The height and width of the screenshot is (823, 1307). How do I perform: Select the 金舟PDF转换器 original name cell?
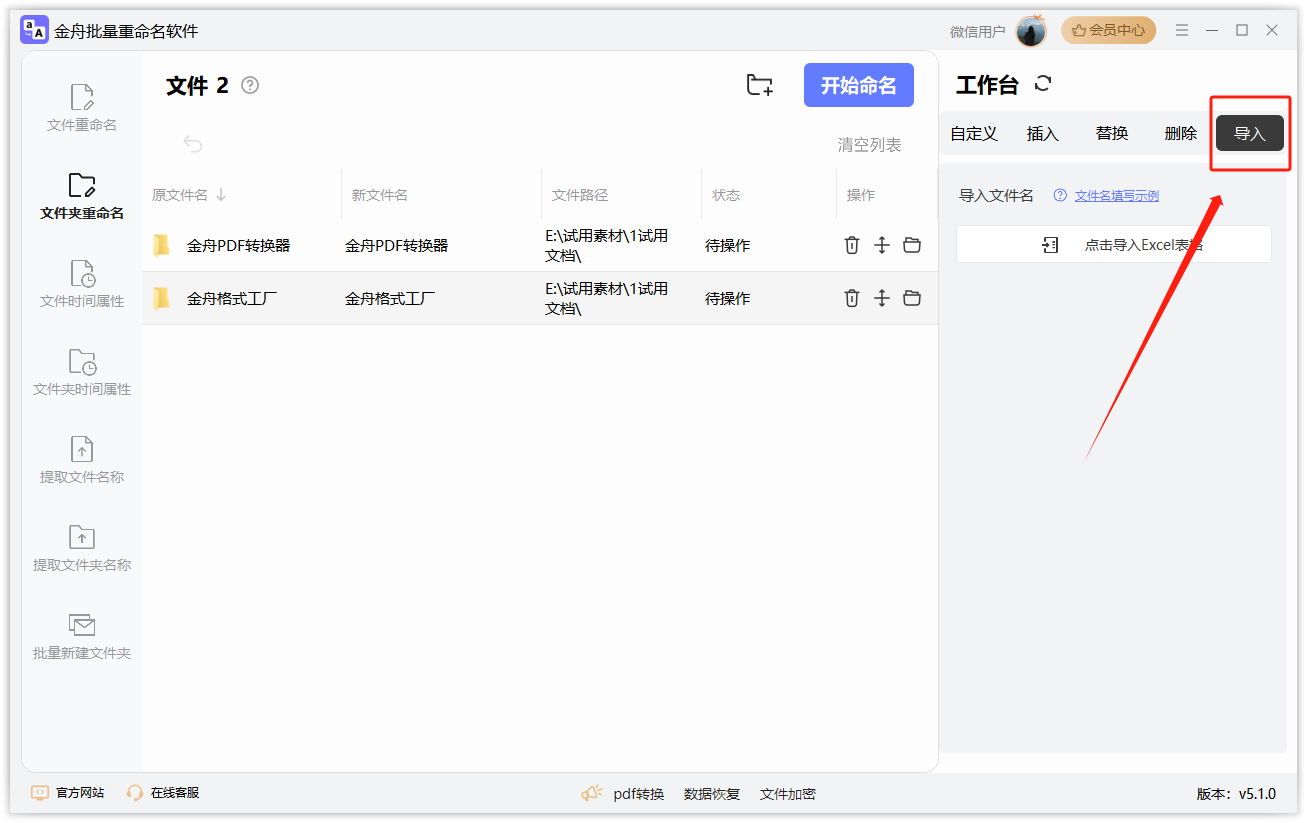click(x=238, y=245)
